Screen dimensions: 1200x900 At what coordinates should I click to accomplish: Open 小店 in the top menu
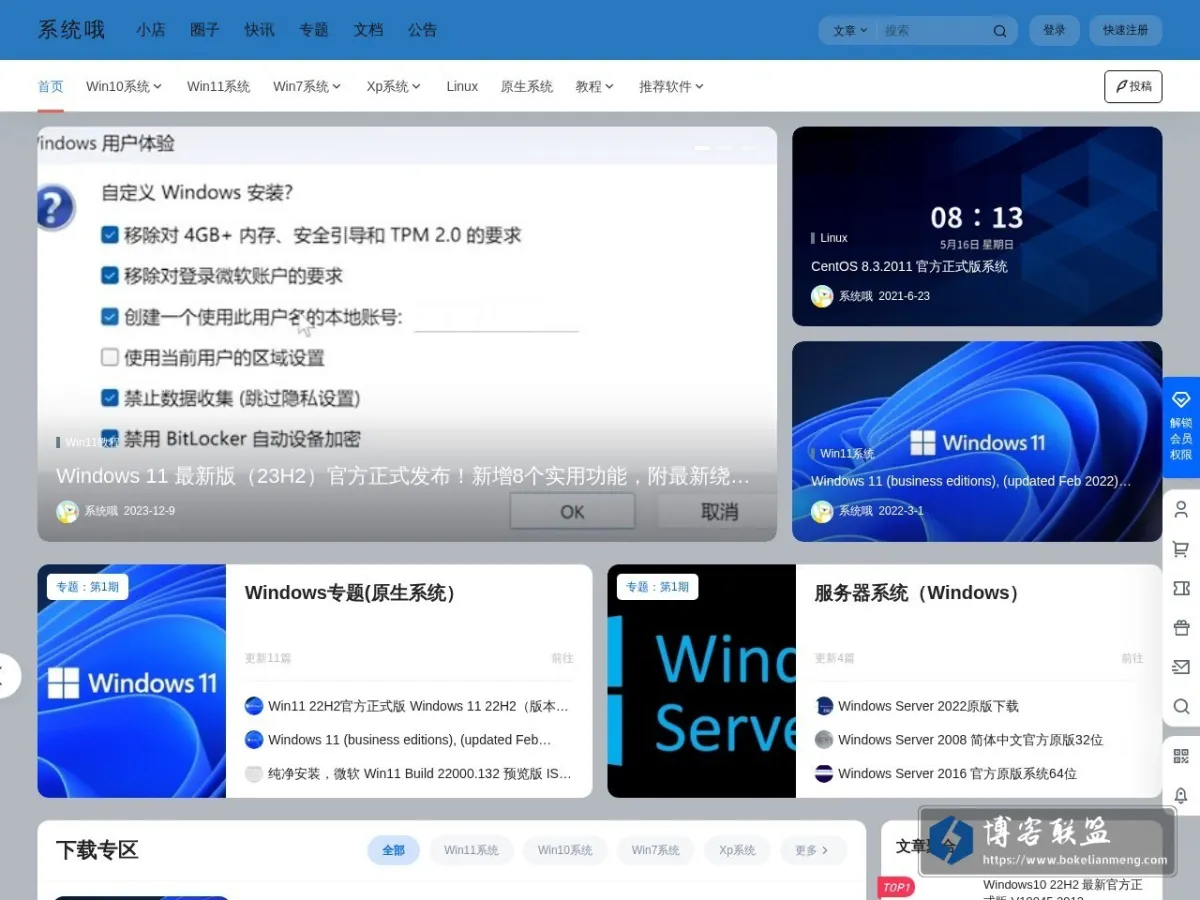[x=151, y=30]
